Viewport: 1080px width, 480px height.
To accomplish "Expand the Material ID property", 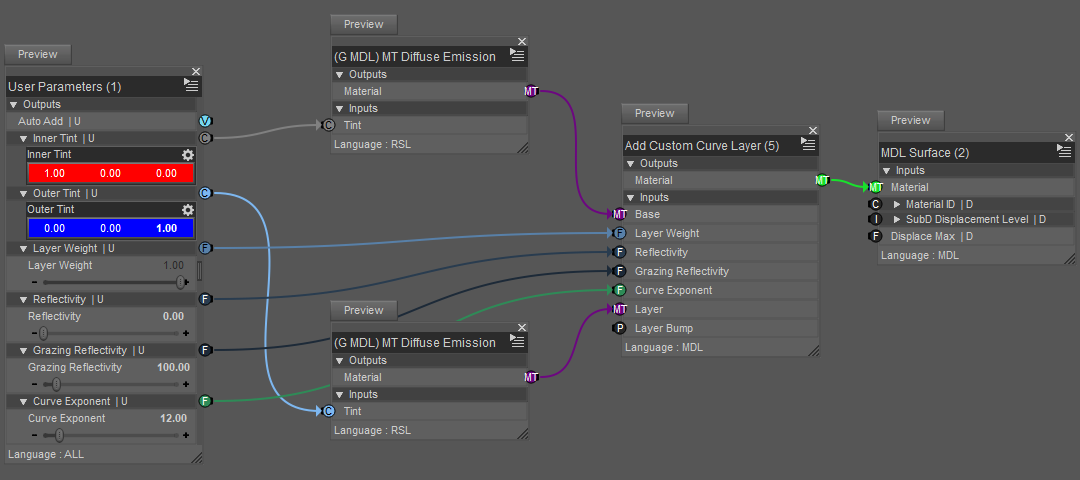I will tap(897, 204).
